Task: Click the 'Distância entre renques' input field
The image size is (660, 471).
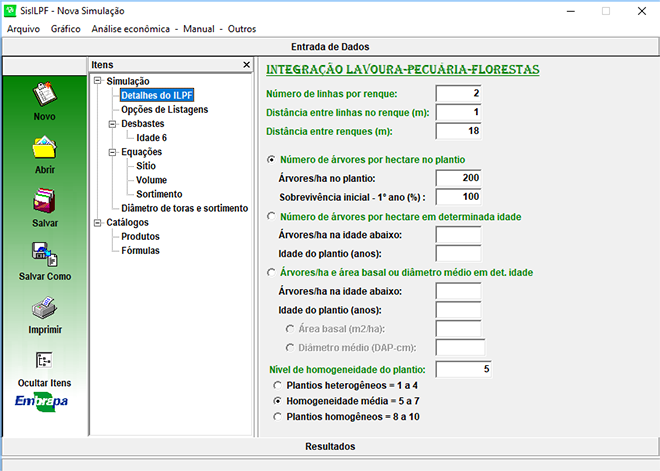Action: 458,131
